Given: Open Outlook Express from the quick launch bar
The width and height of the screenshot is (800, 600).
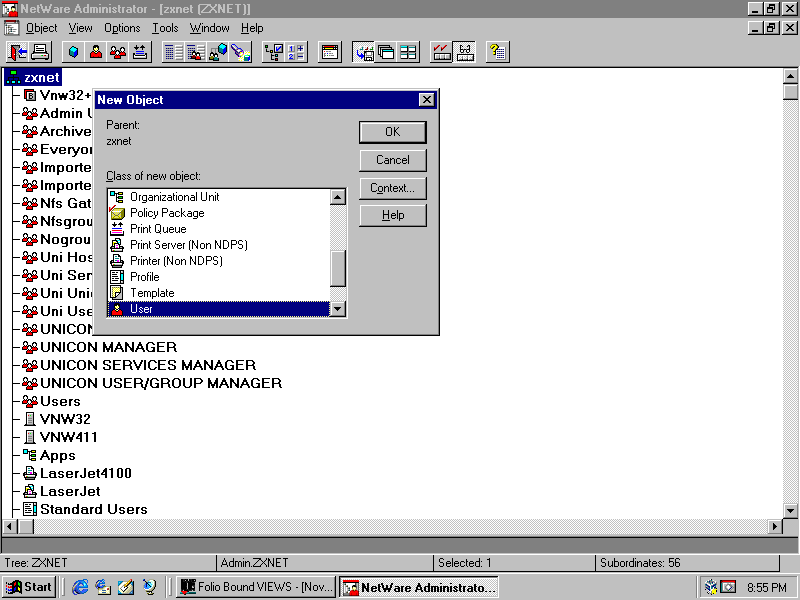Looking at the screenshot, I should click(x=104, y=587).
